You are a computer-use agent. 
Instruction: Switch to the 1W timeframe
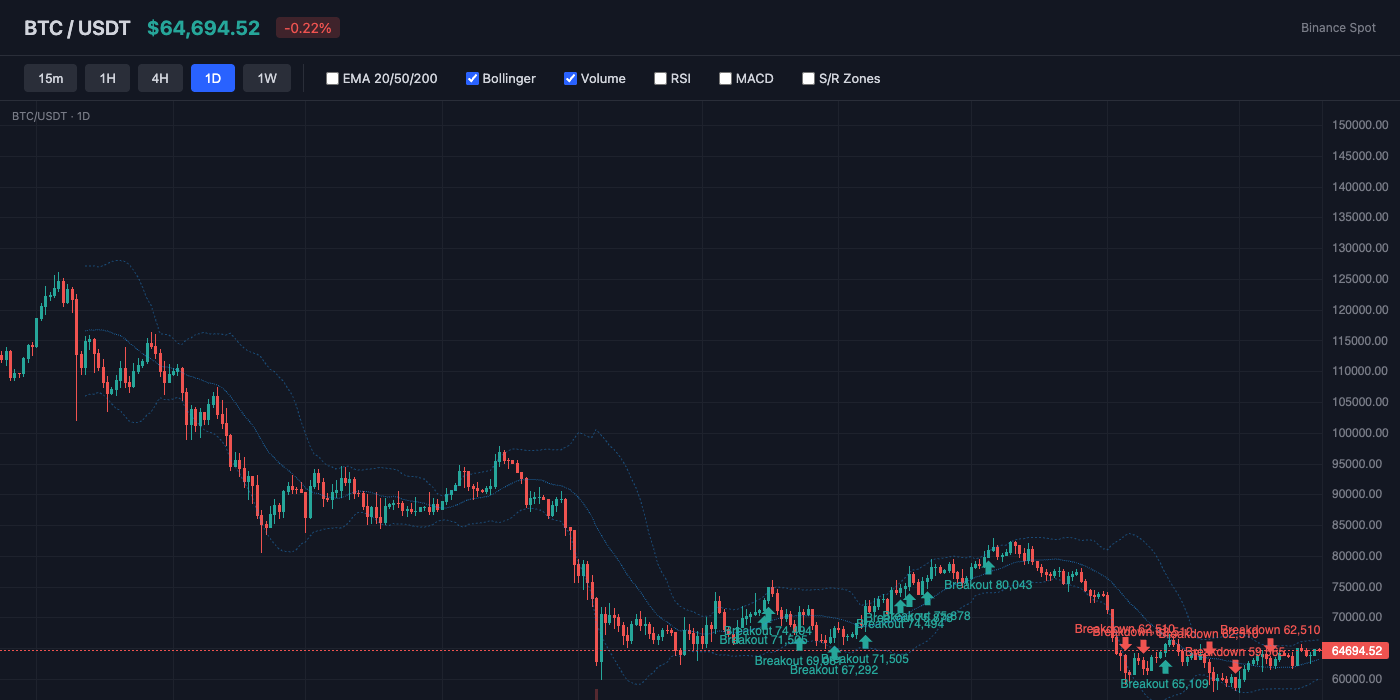pos(267,78)
